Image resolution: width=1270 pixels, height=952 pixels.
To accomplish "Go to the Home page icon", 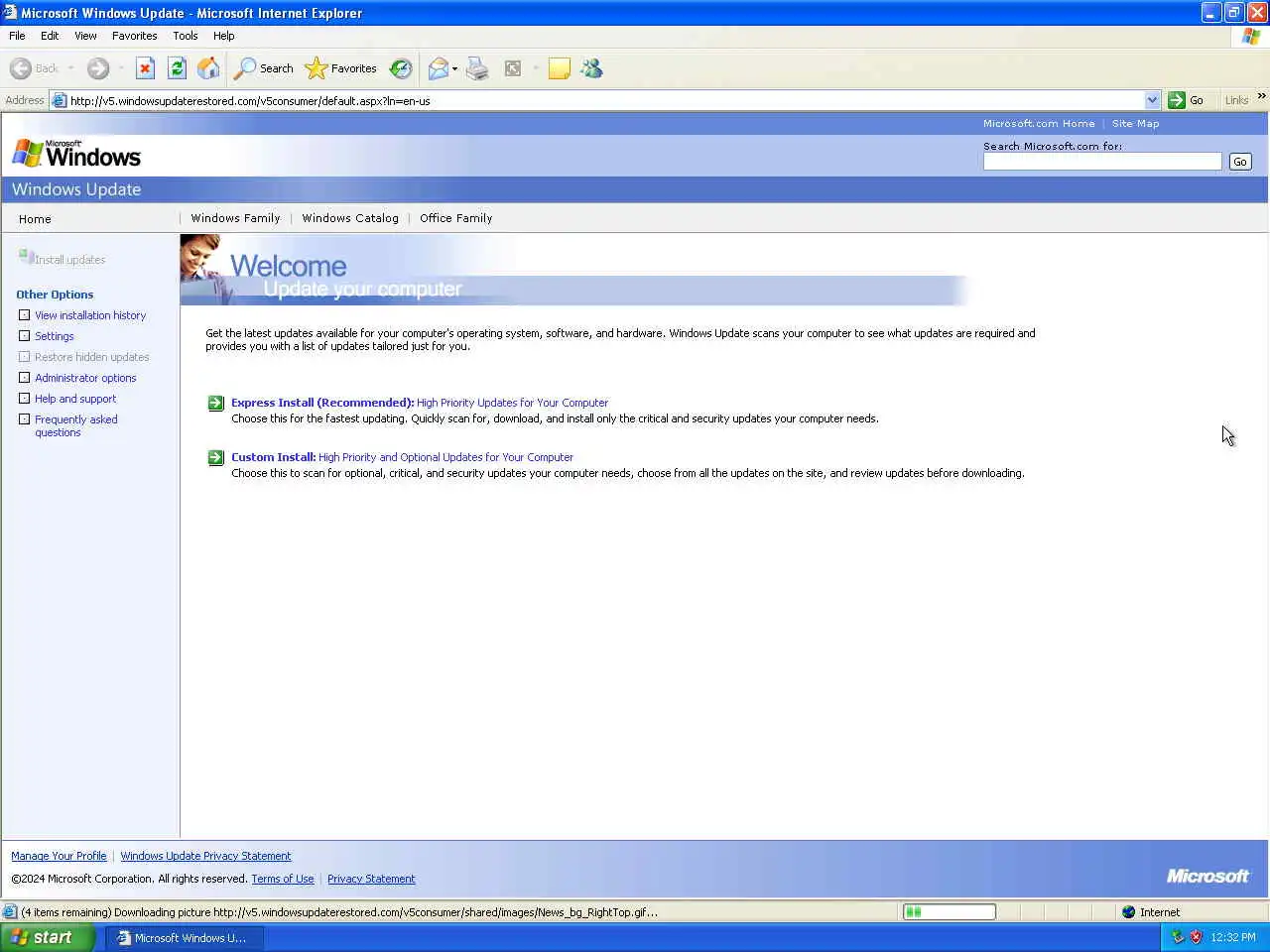I will 208,68.
